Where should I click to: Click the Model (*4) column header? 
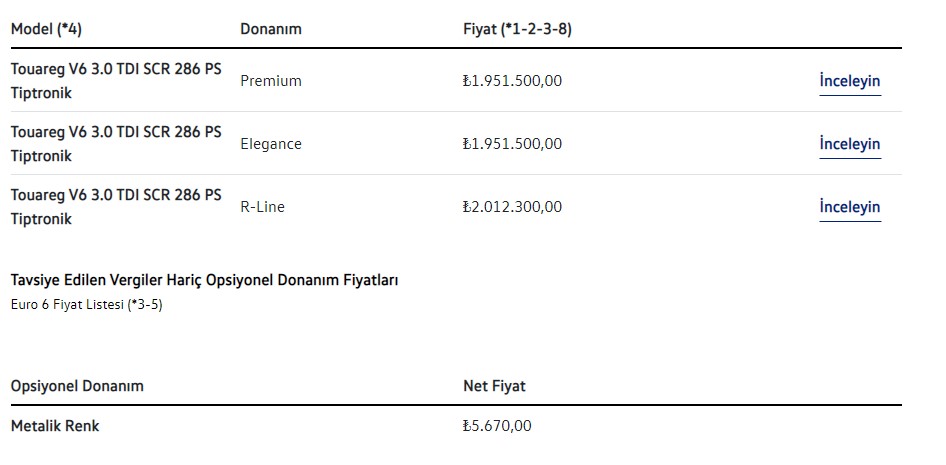[46, 29]
